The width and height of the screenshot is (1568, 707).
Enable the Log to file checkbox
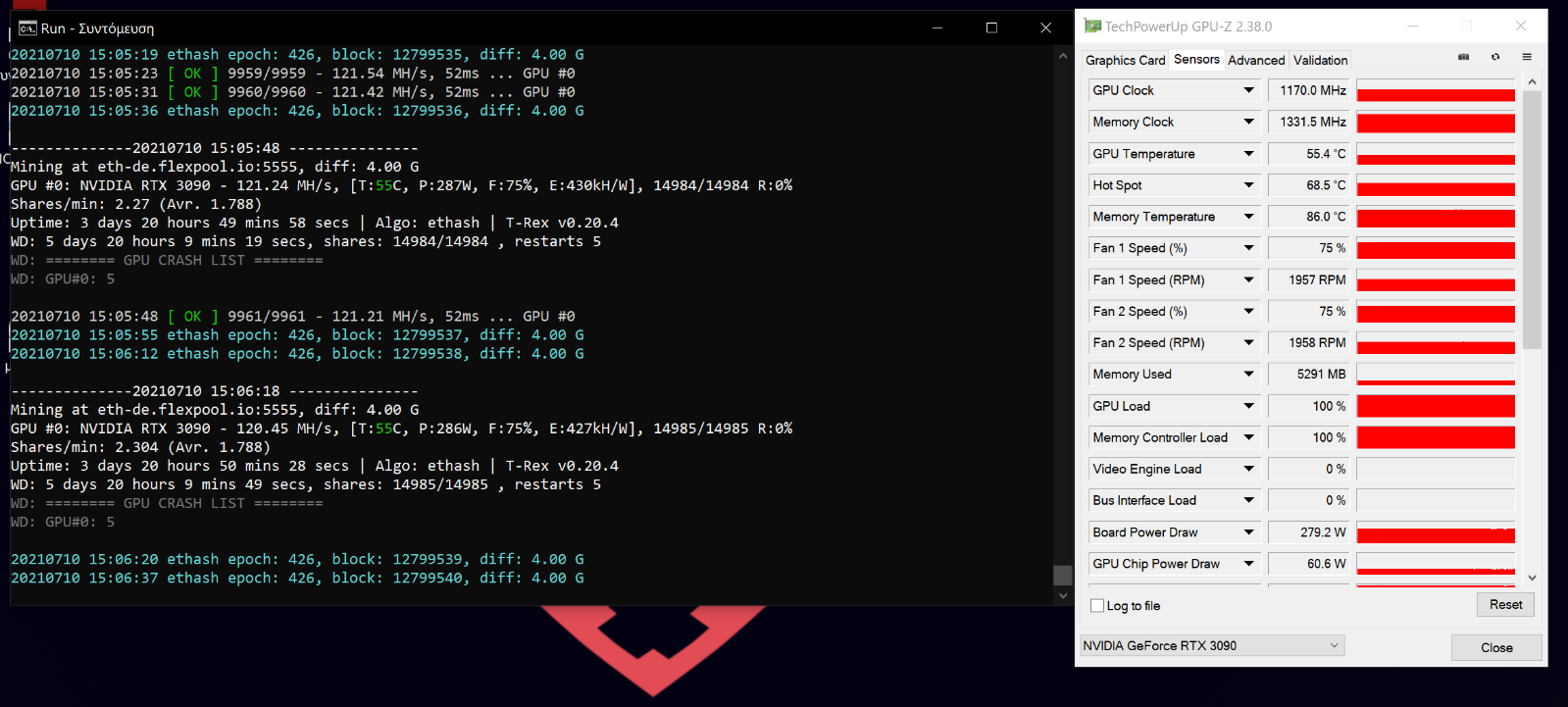[x=1097, y=606]
